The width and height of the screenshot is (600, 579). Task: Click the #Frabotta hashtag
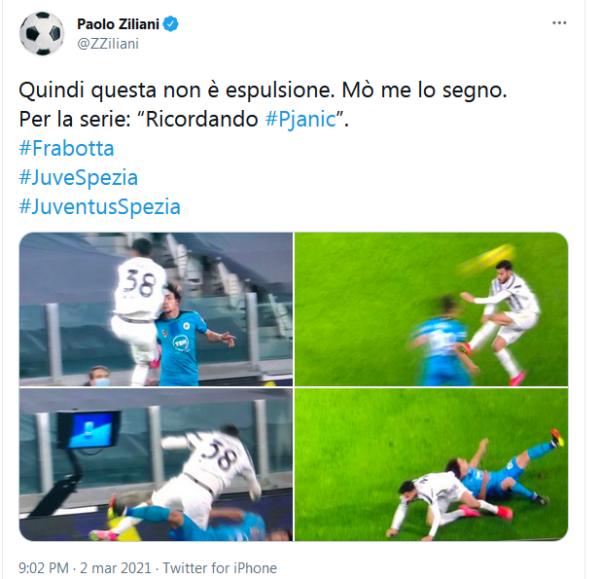(67, 148)
